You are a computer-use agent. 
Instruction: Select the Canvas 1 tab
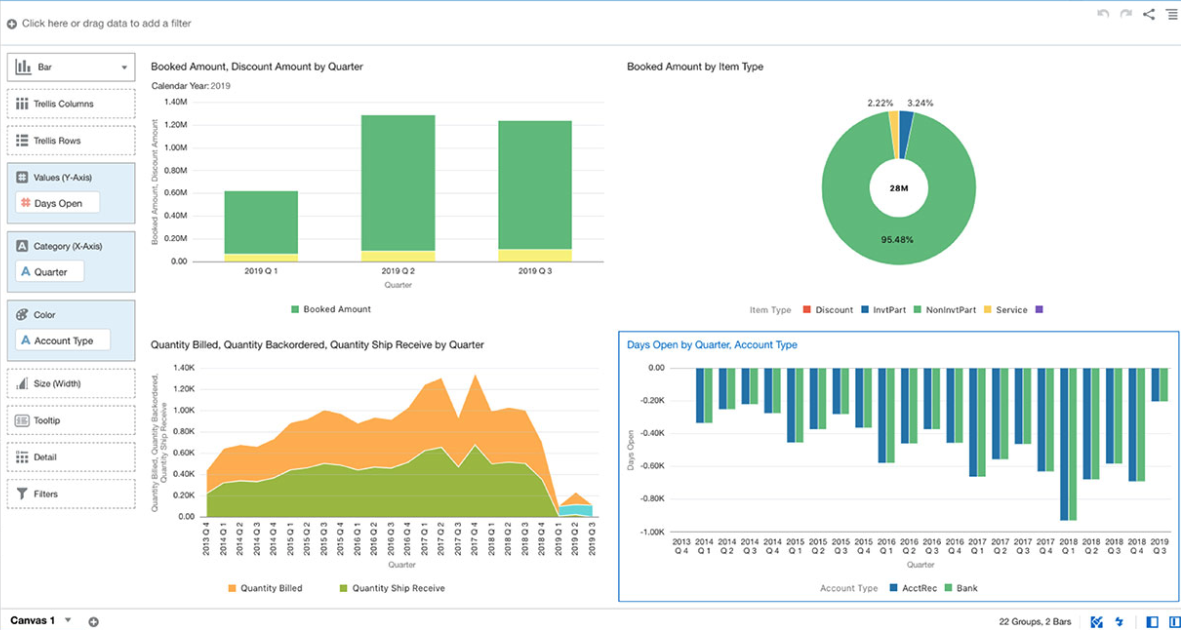(x=32, y=620)
